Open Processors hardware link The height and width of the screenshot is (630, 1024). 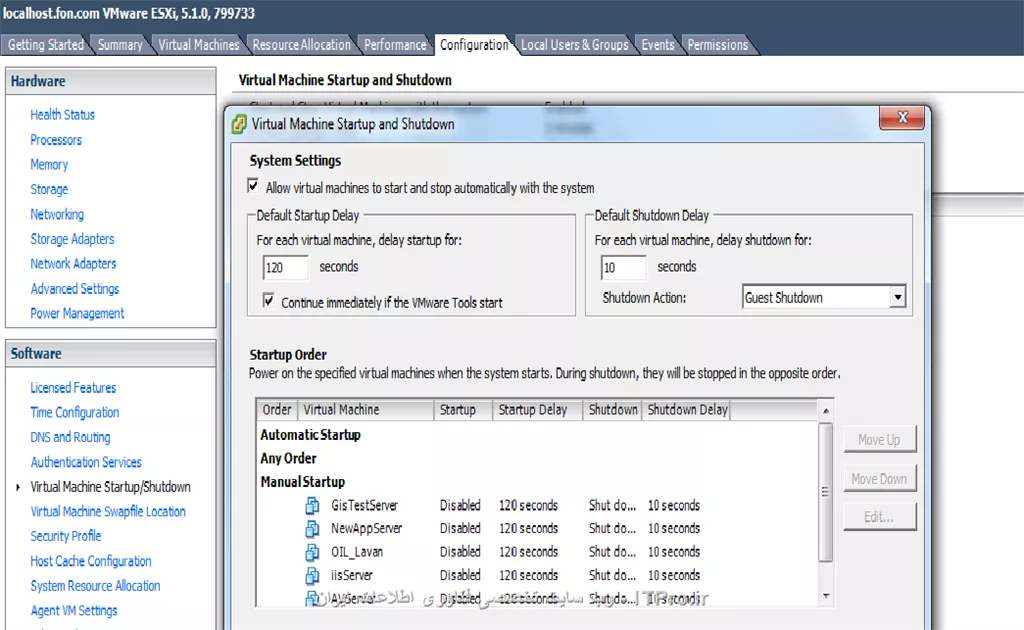tap(56, 140)
